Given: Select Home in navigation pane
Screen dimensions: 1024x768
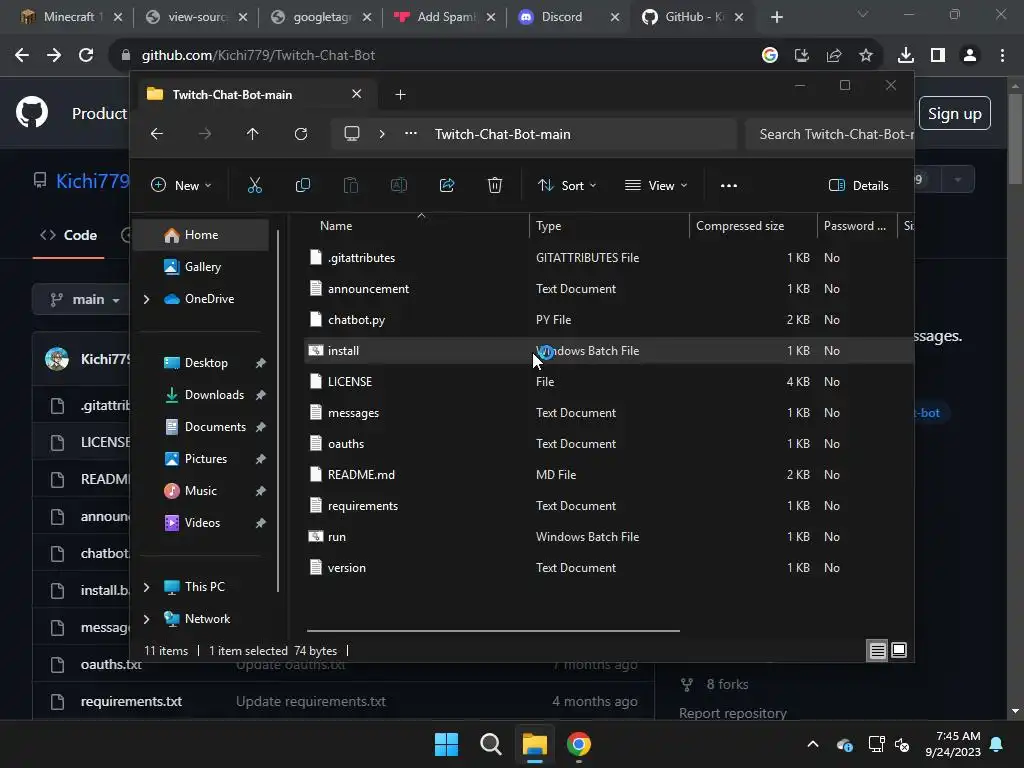Looking at the screenshot, I should click(201, 234).
